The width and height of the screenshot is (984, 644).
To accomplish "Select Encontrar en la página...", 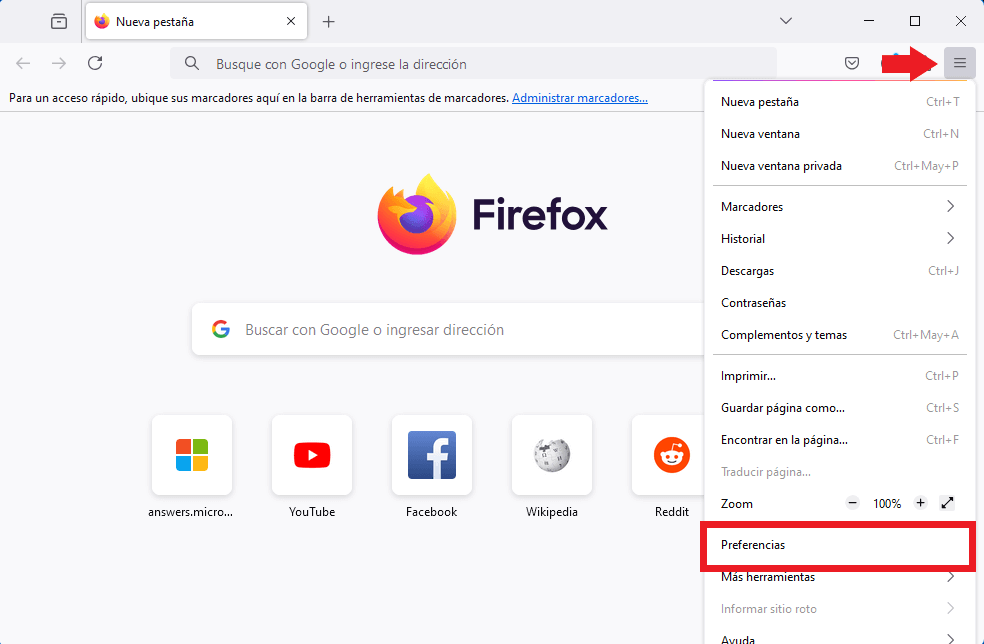I will pos(840,440).
